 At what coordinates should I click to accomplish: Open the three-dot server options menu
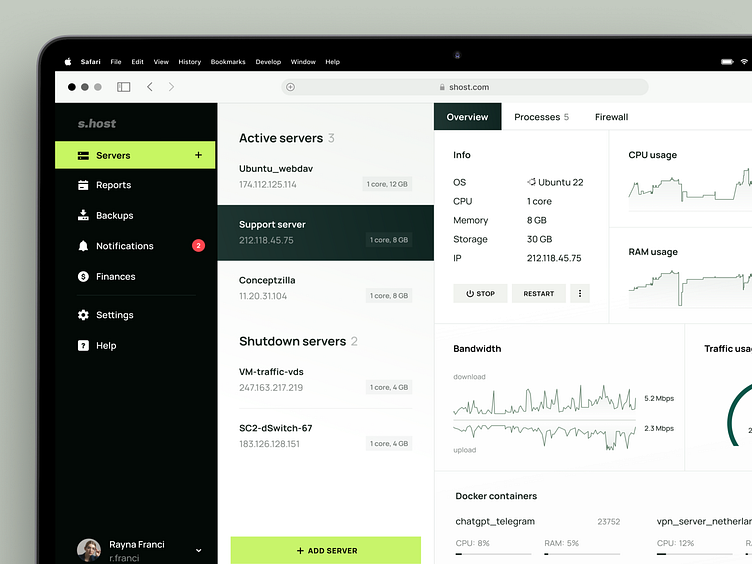tap(579, 294)
